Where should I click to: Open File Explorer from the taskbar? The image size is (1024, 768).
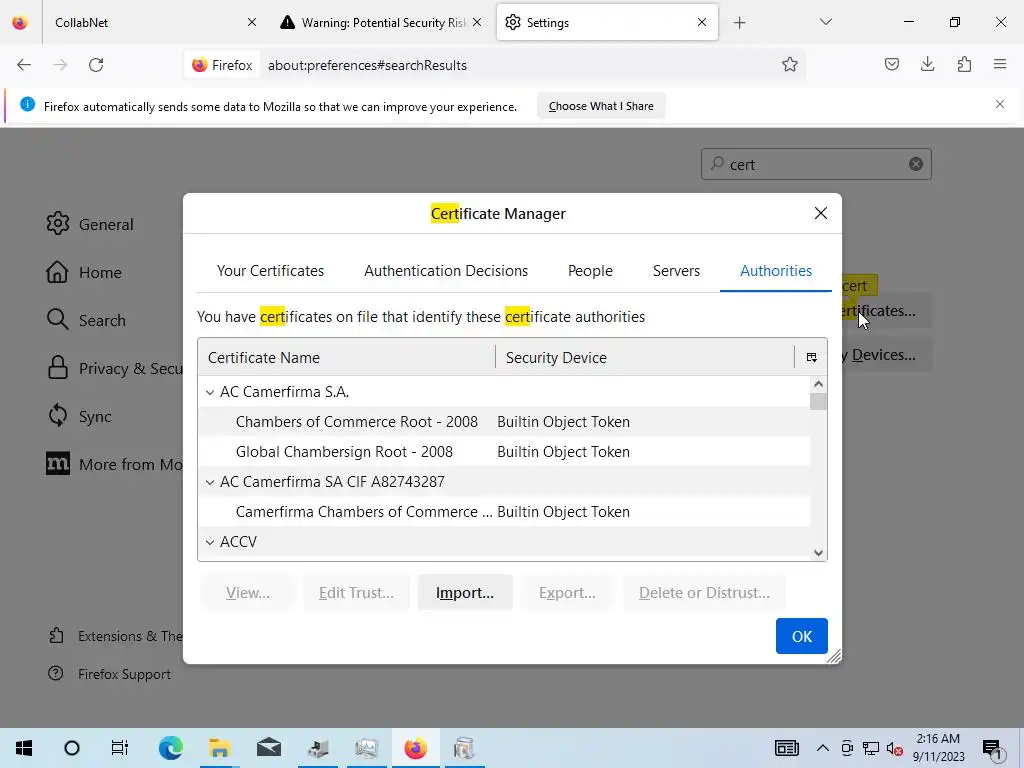(x=219, y=748)
